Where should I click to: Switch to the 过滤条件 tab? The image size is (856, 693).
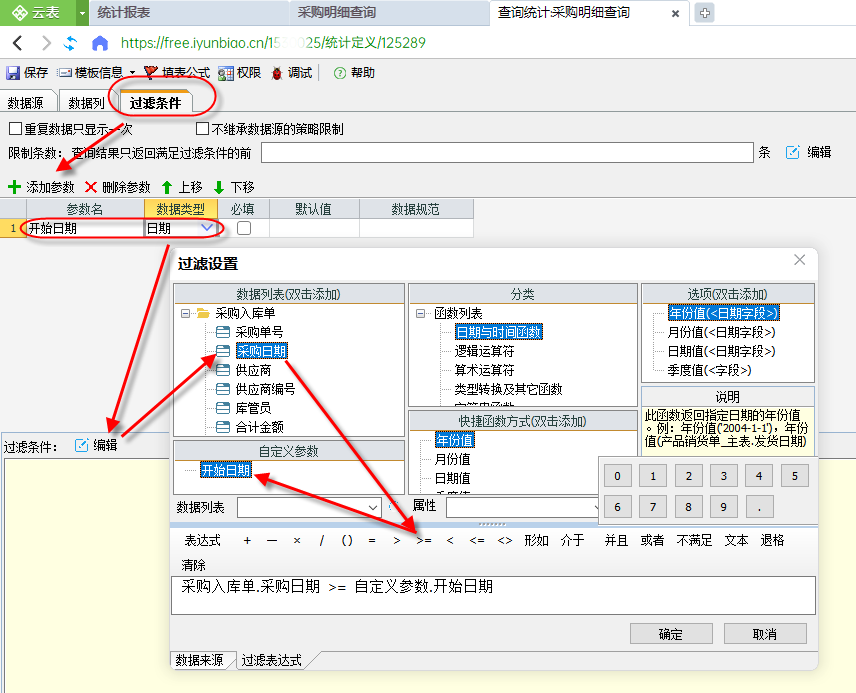point(155,103)
